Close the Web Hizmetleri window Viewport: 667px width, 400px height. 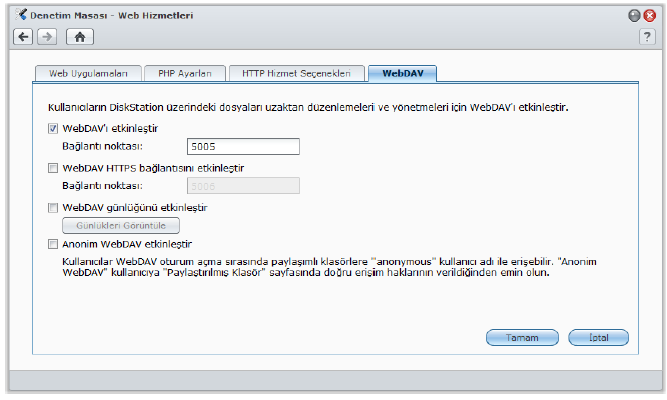[648, 15]
